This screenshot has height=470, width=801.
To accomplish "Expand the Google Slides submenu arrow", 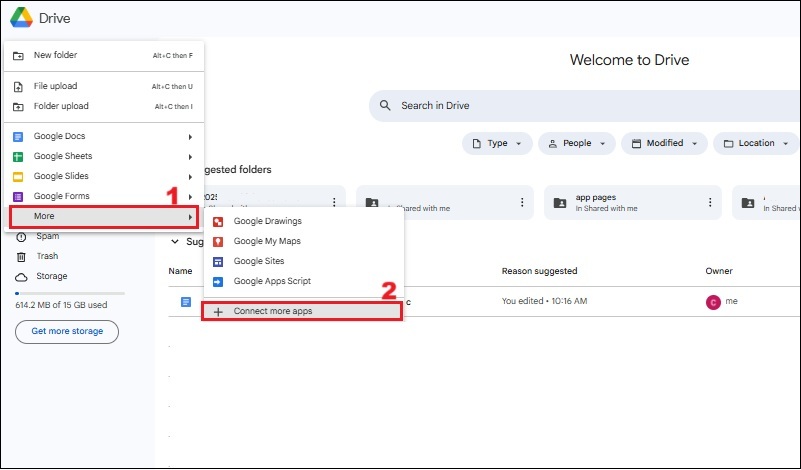I will coord(190,177).
